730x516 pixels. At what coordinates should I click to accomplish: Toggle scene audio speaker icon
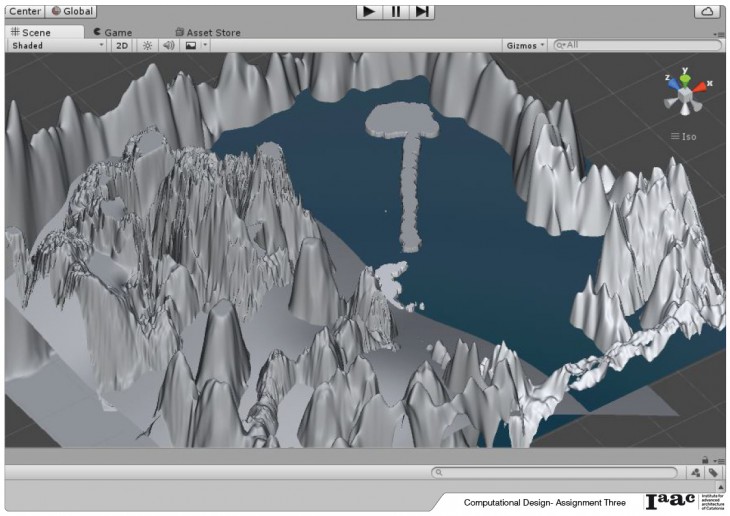click(169, 45)
